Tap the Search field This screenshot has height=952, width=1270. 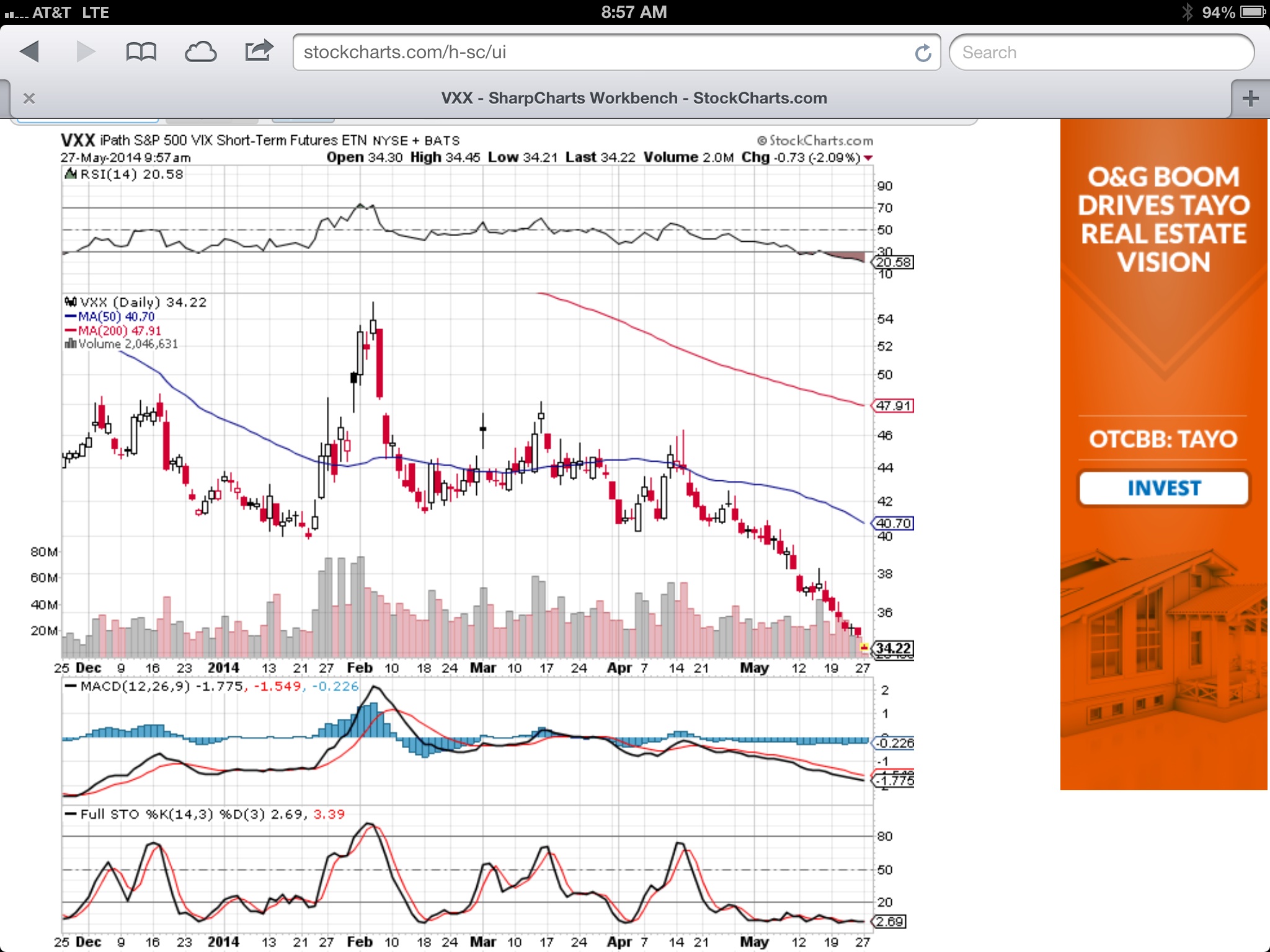(1101, 53)
